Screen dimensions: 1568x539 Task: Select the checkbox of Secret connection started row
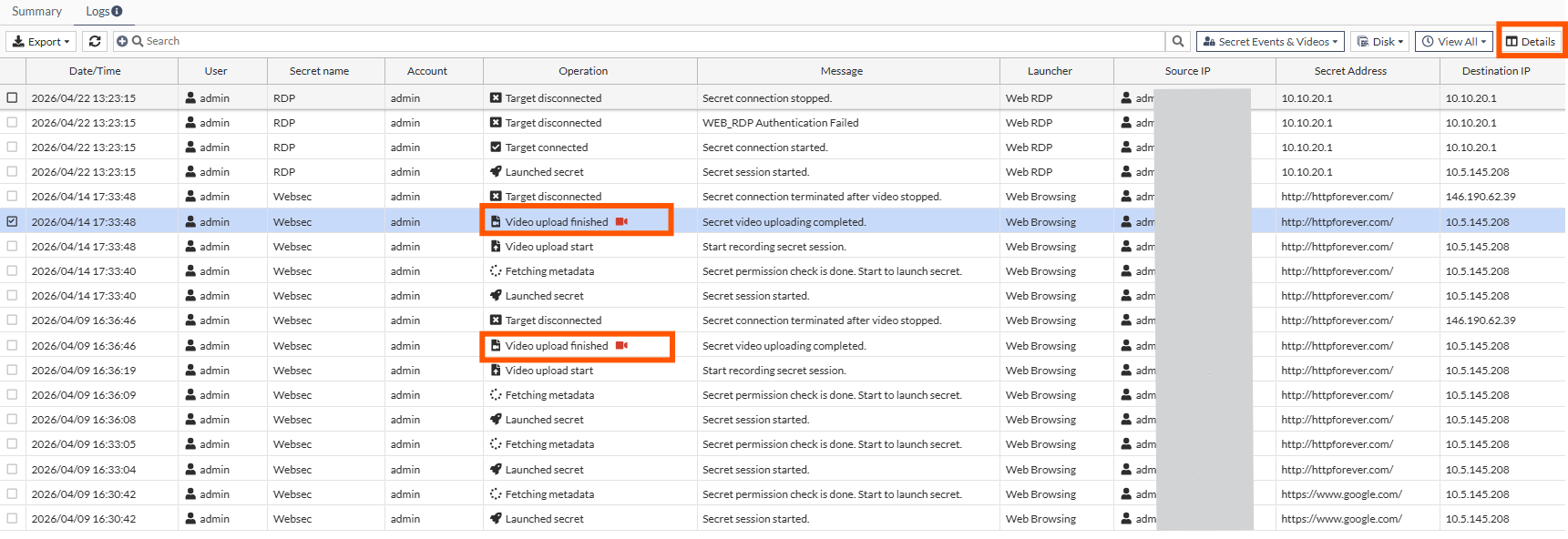(12, 147)
